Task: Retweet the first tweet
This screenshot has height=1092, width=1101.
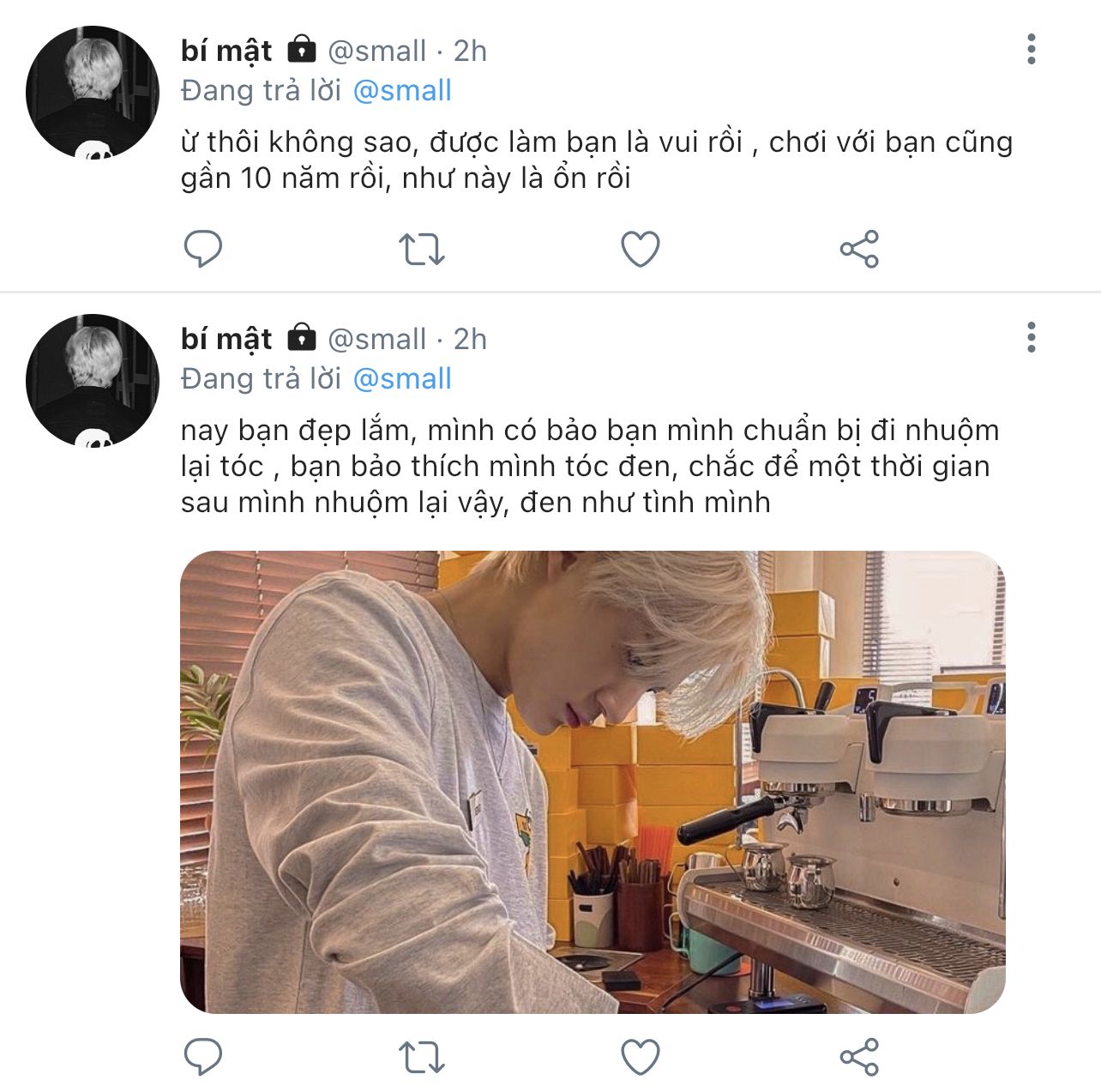Action: (422, 250)
